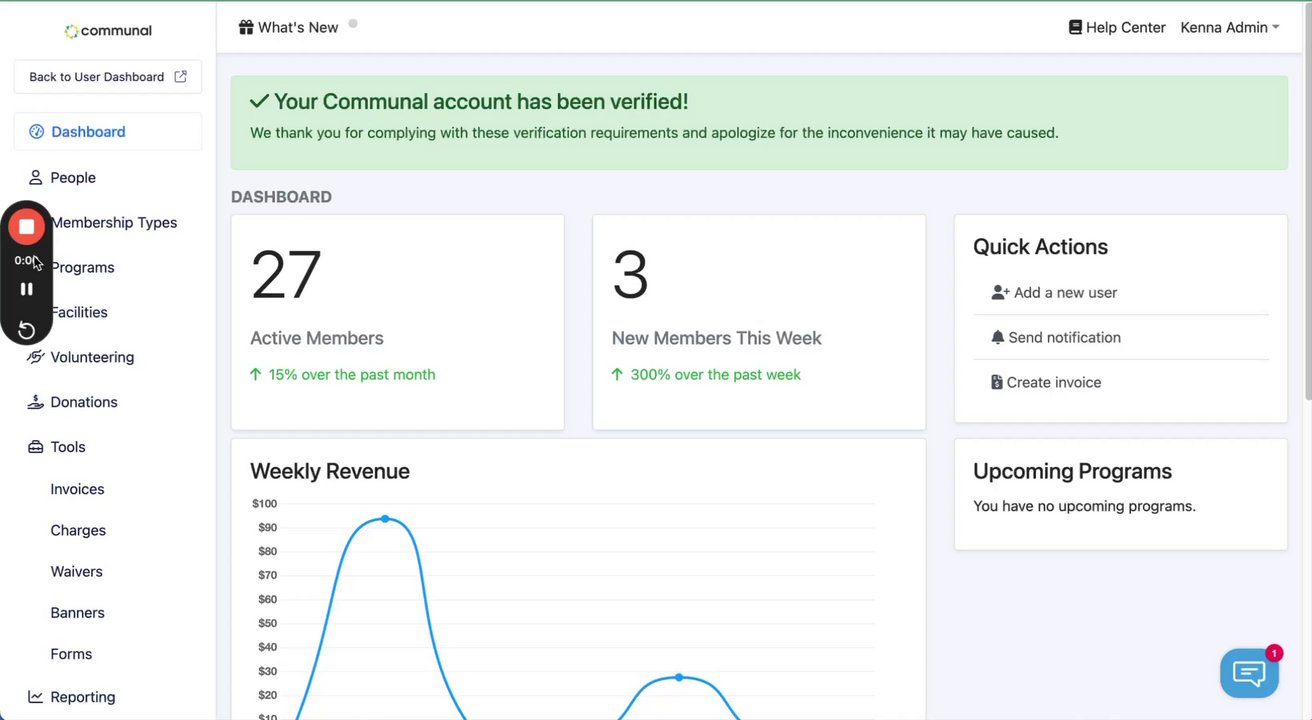This screenshot has width=1312, height=720.
Task: Click the What's New gift icon
Action: tap(246, 27)
